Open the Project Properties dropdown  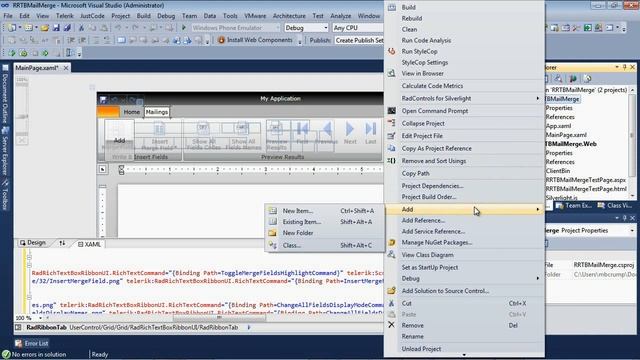point(632,231)
